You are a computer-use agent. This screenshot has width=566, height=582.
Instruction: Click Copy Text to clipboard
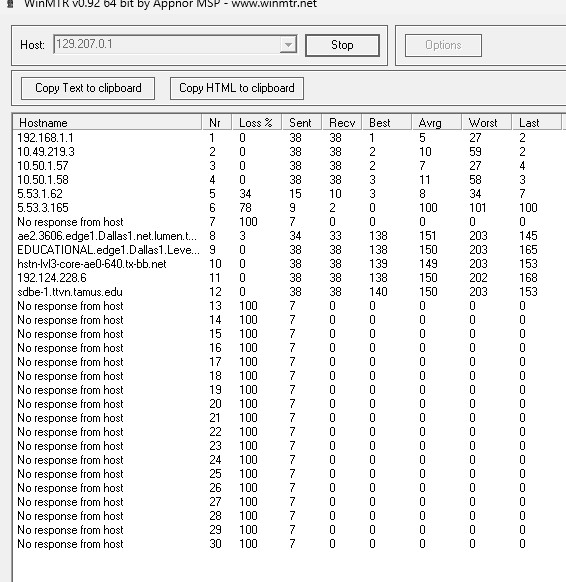coord(88,88)
